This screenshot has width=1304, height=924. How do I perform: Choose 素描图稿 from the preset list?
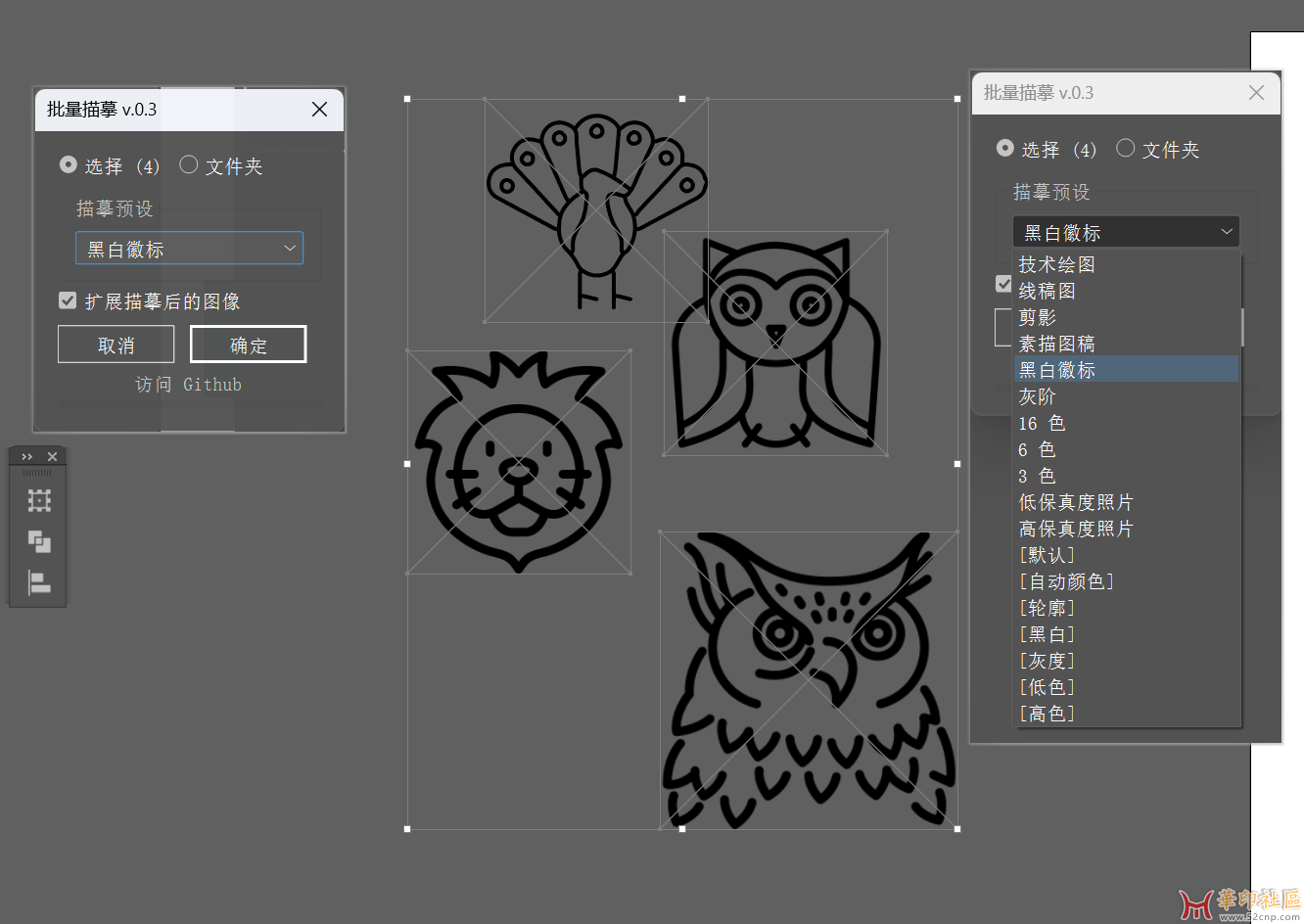pos(1127,344)
